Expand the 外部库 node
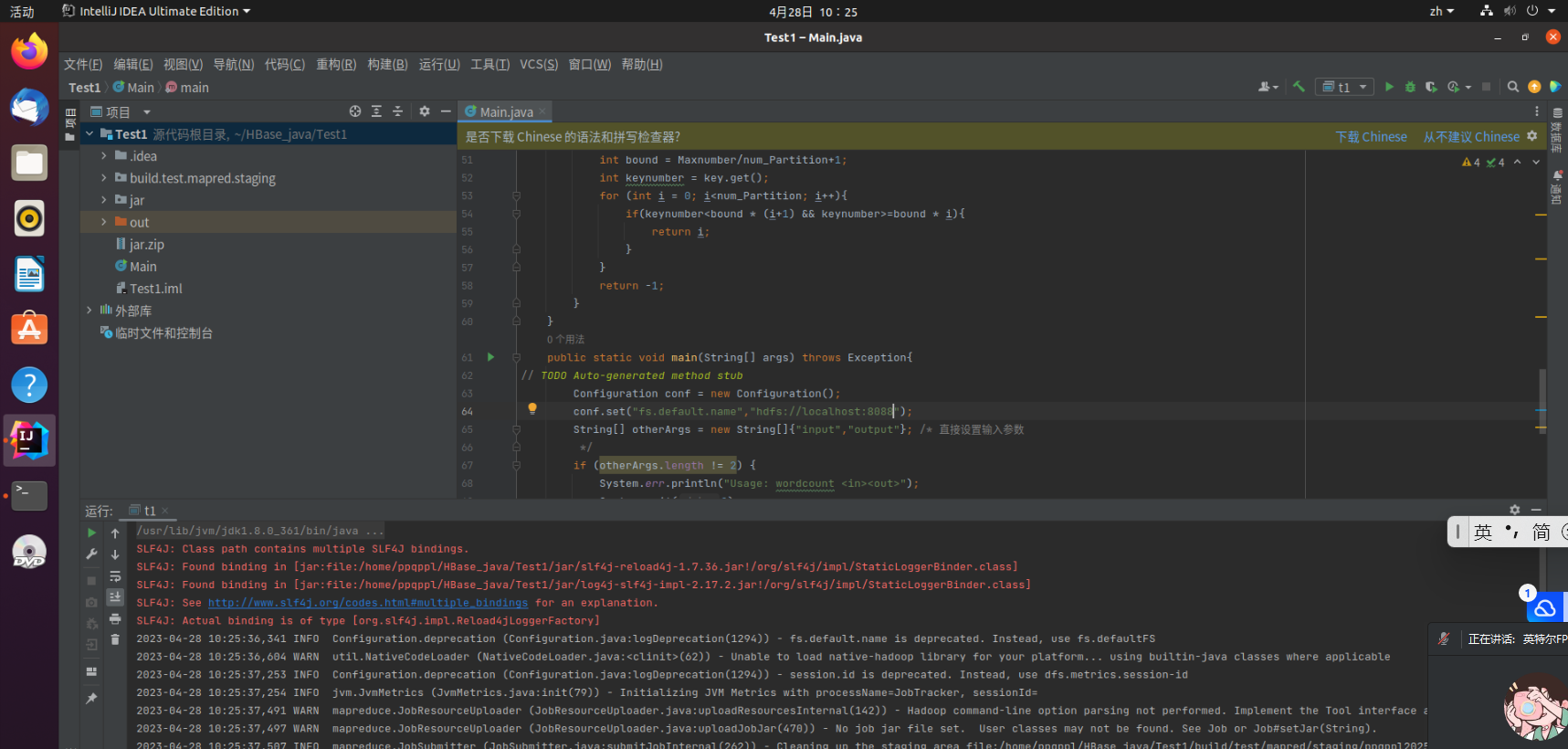The image size is (1568, 749). 89,311
